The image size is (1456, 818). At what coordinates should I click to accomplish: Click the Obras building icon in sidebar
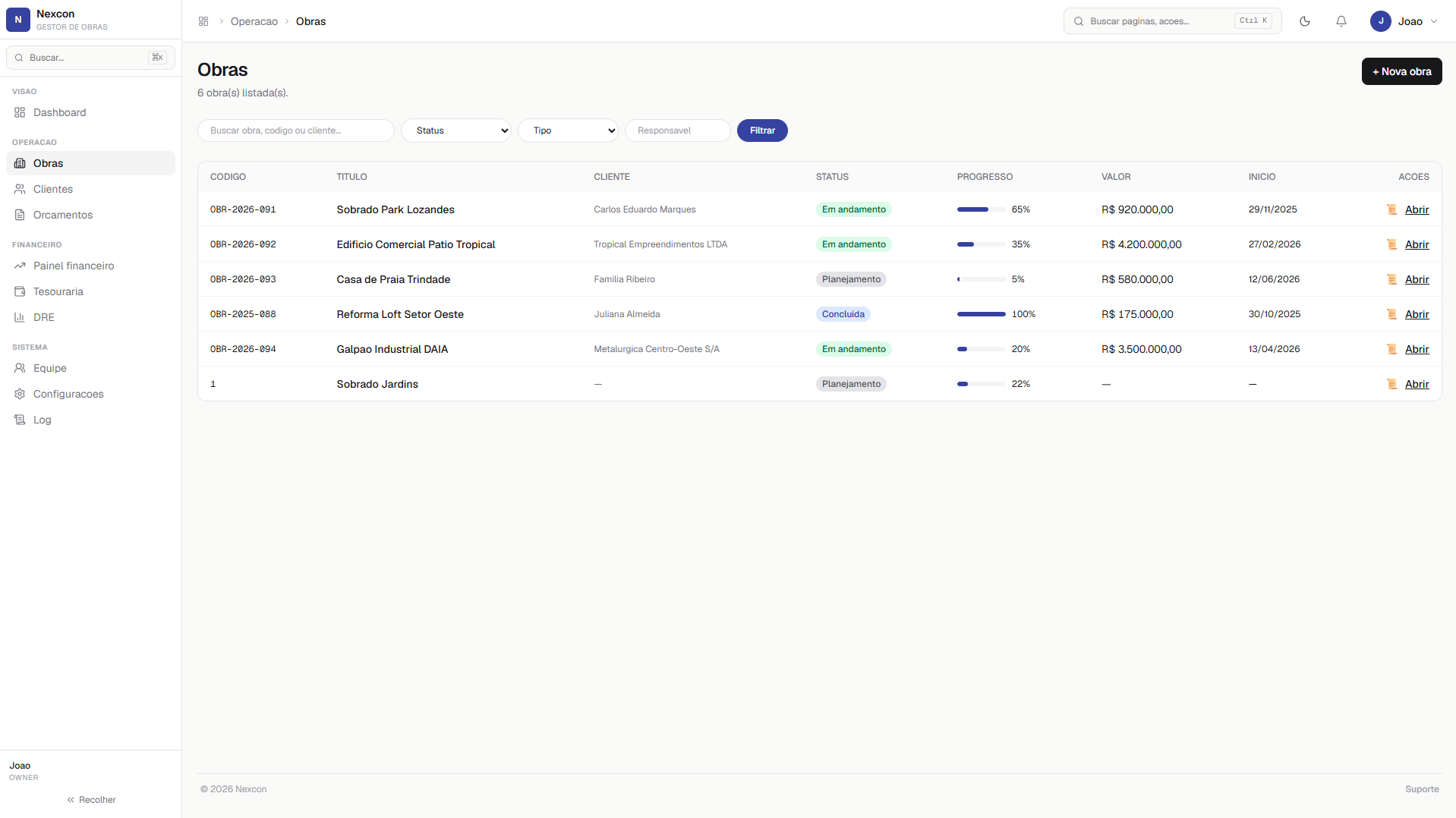[x=20, y=163]
